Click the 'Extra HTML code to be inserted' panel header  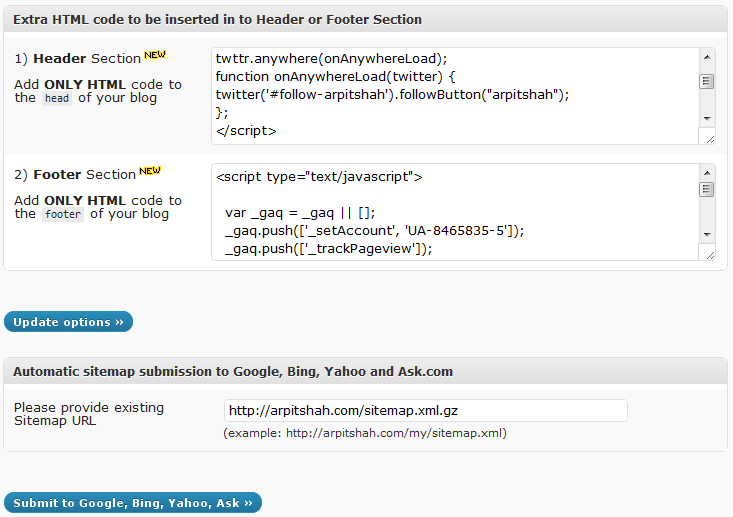[366, 19]
